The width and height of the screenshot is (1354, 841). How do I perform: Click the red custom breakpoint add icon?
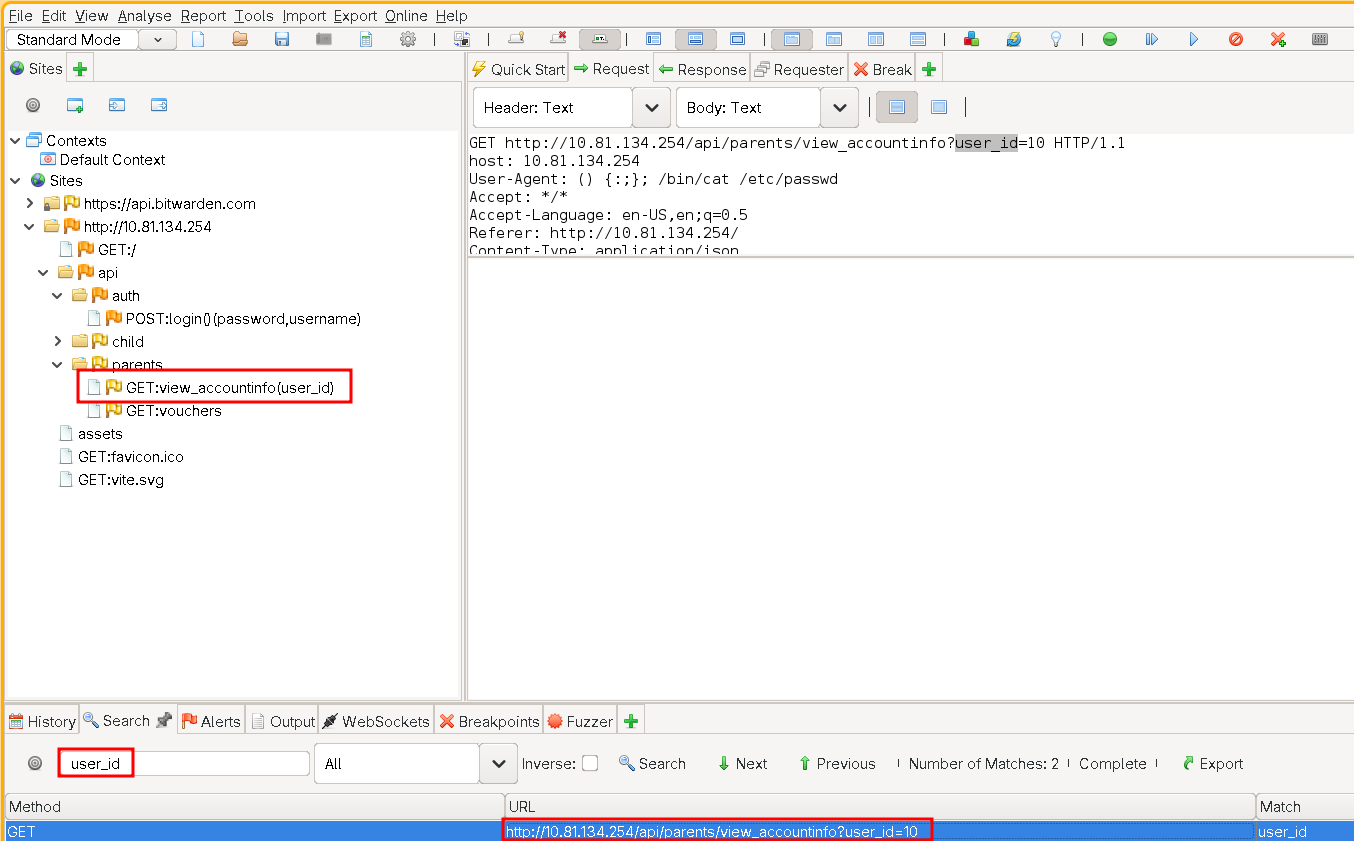point(1278,40)
